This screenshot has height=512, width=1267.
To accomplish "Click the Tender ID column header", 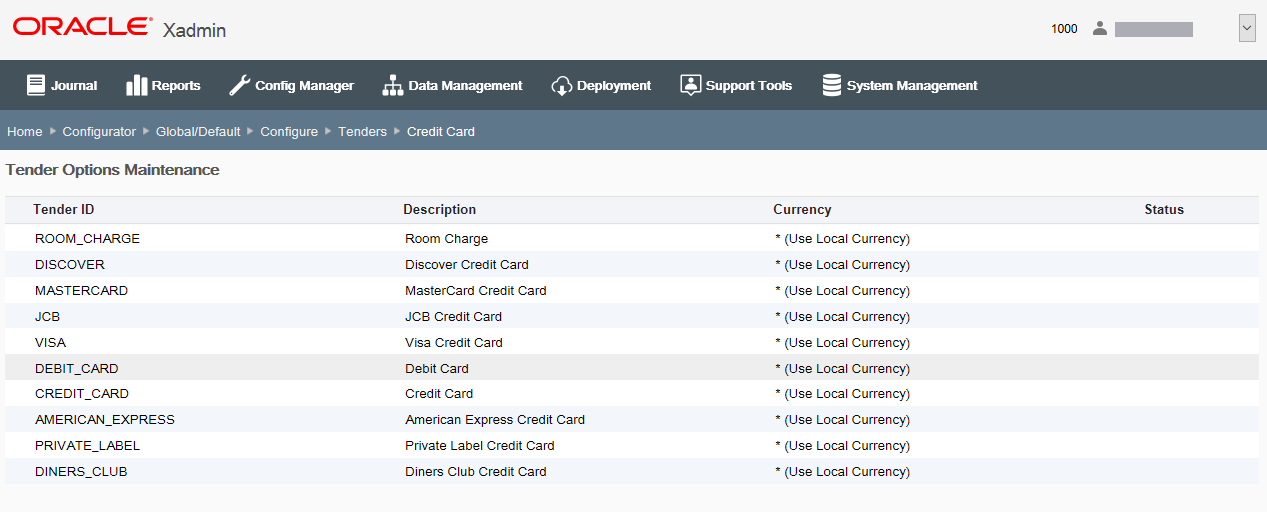I will [64, 209].
